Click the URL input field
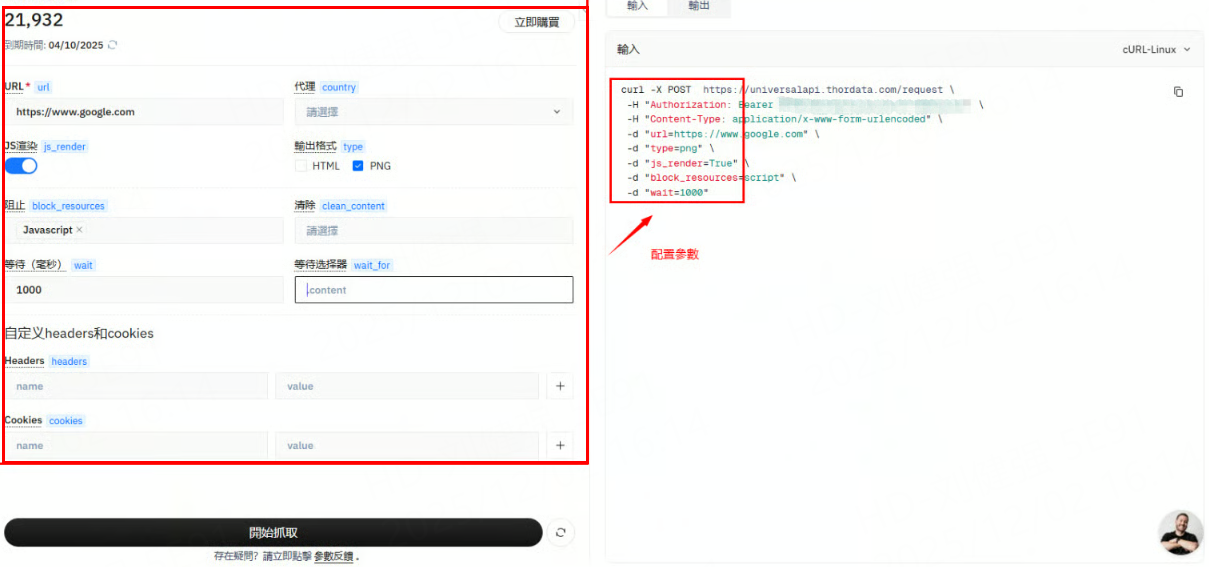This screenshot has width=1209, height=567. pyautogui.click(x=144, y=112)
